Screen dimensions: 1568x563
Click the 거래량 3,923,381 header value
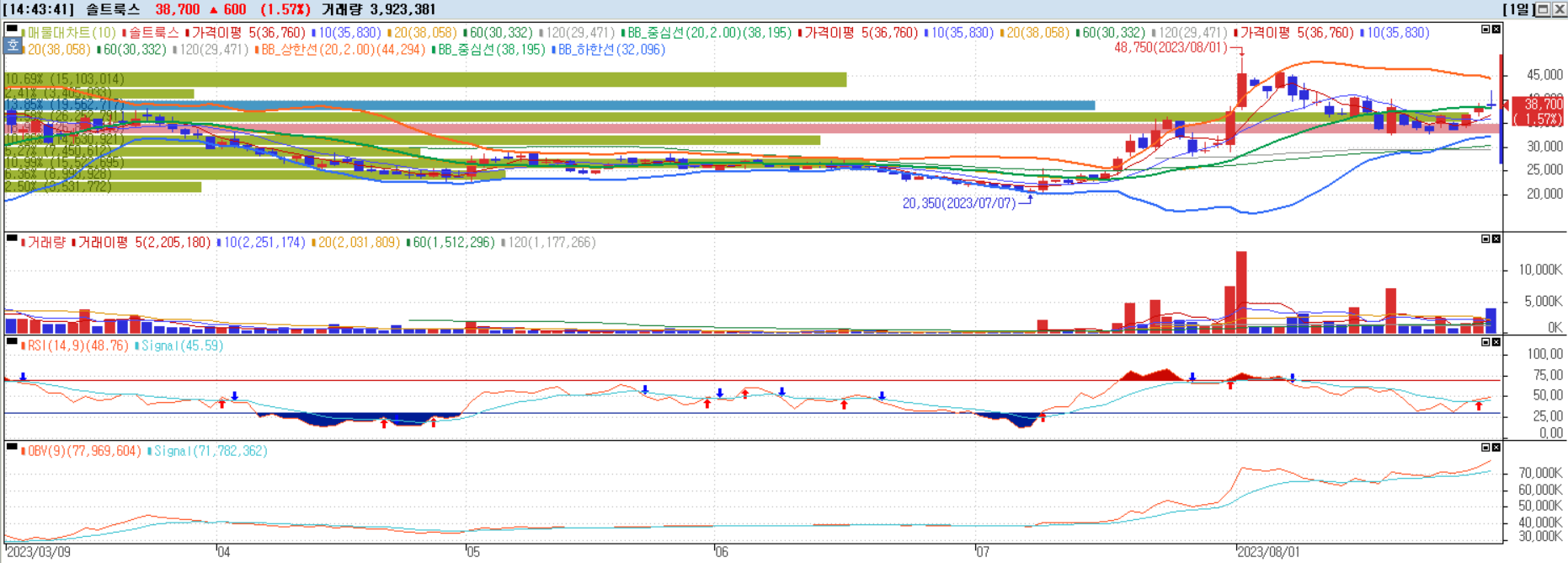click(x=378, y=9)
